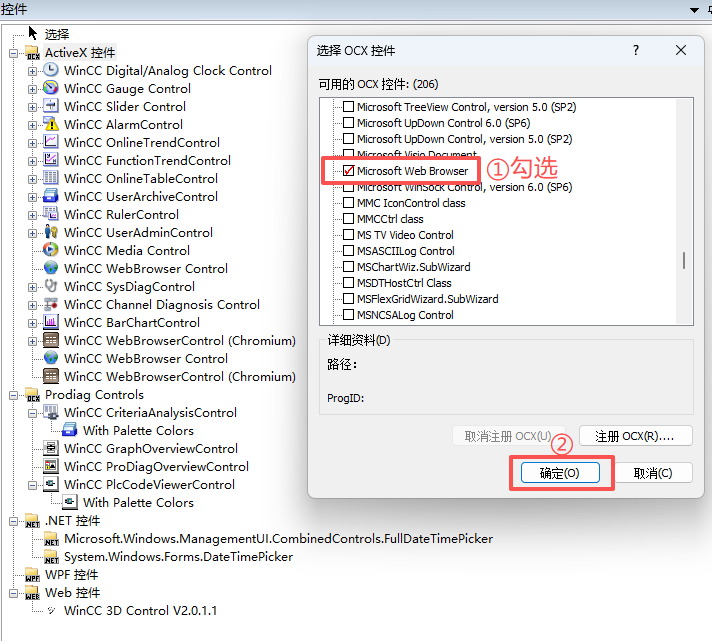Uncheck the Microsoft Web Browser checkbox
The width and height of the screenshot is (712, 641).
pyautogui.click(x=348, y=171)
